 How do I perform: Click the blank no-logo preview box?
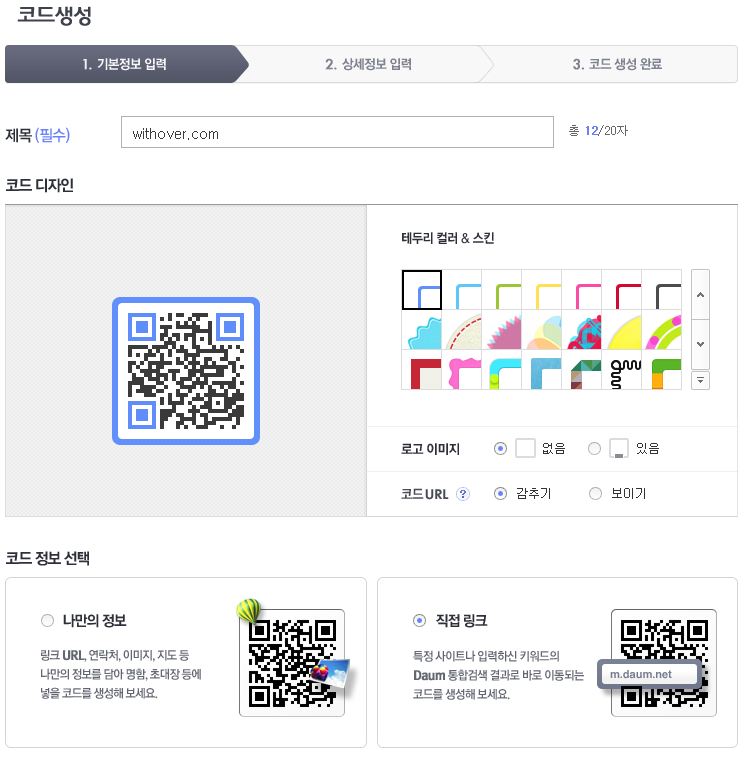pyautogui.click(x=525, y=448)
